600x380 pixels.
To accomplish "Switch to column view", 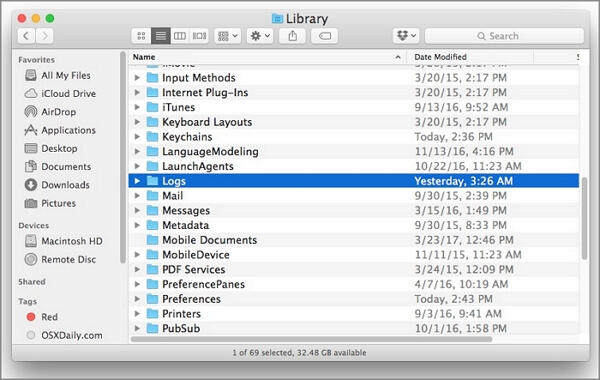I will (x=180, y=36).
